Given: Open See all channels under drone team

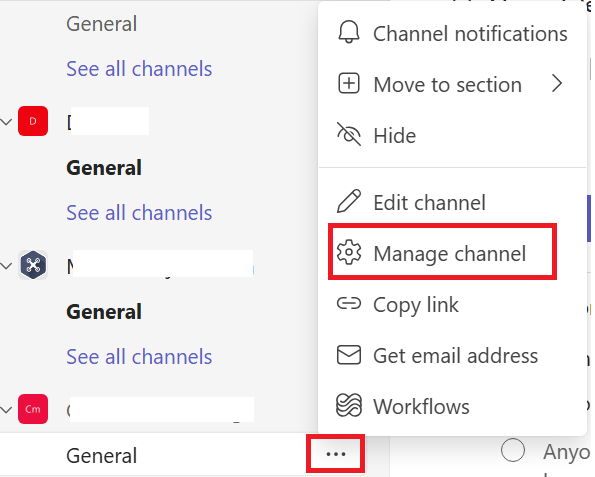Looking at the screenshot, I should point(139,356).
